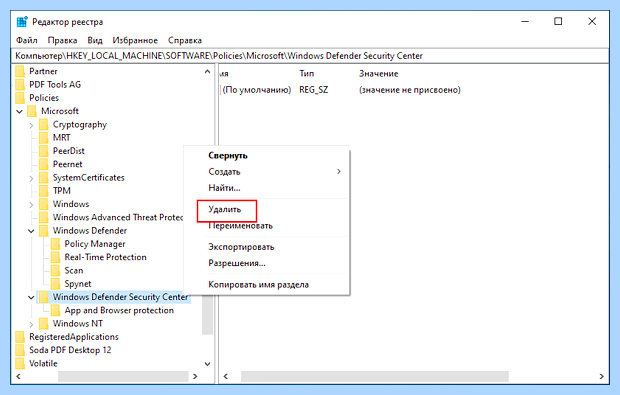Screen dimensions: 620x395
Task: Choose Разрешения... in context menu
Action: tap(237, 263)
